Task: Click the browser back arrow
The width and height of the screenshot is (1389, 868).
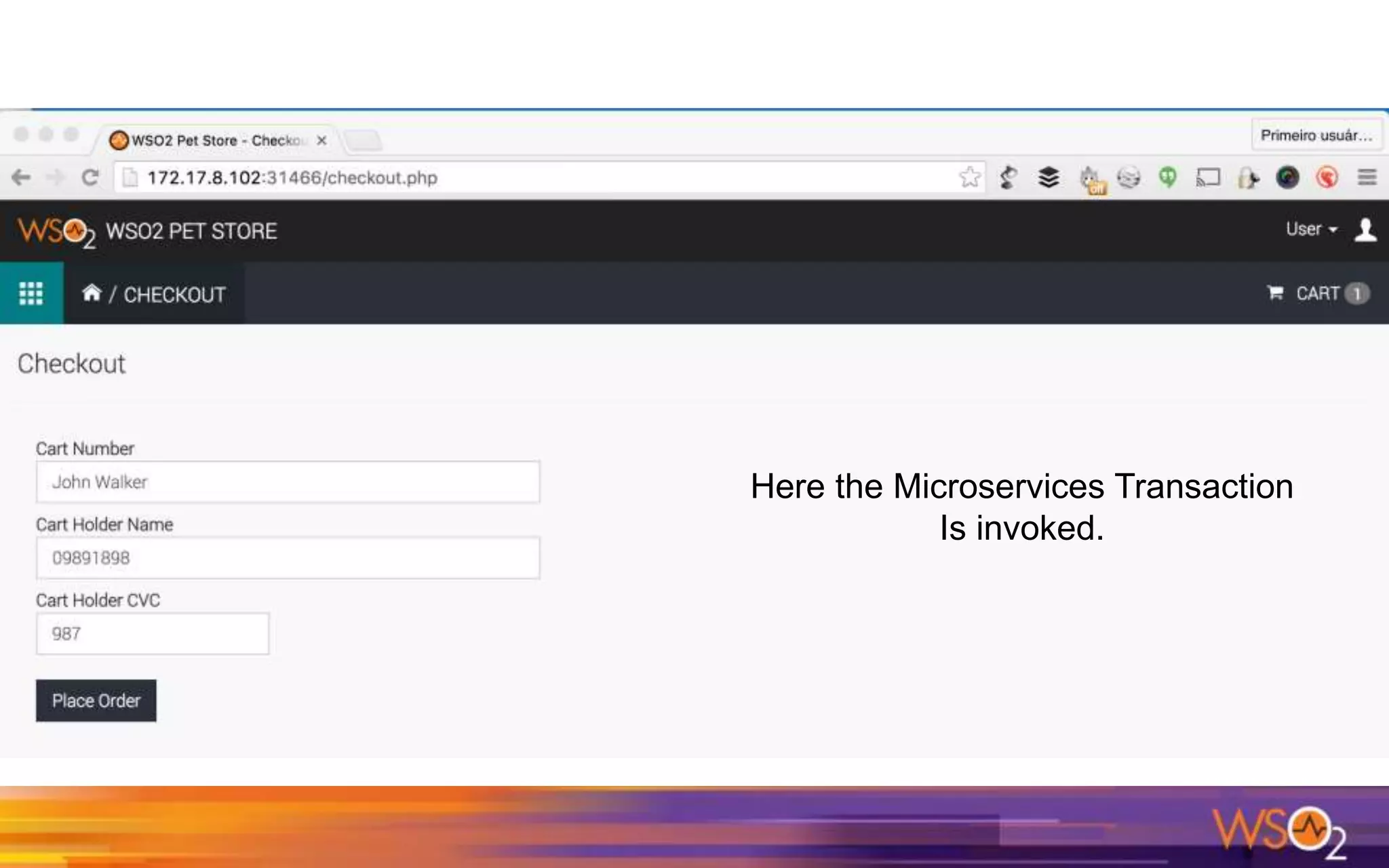Action: point(22,178)
